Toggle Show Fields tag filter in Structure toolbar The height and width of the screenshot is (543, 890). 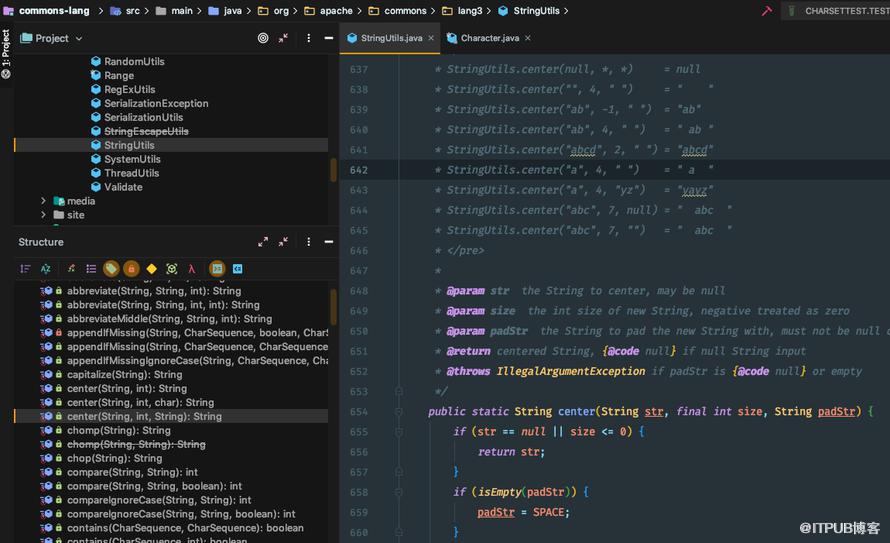[x=111, y=269]
